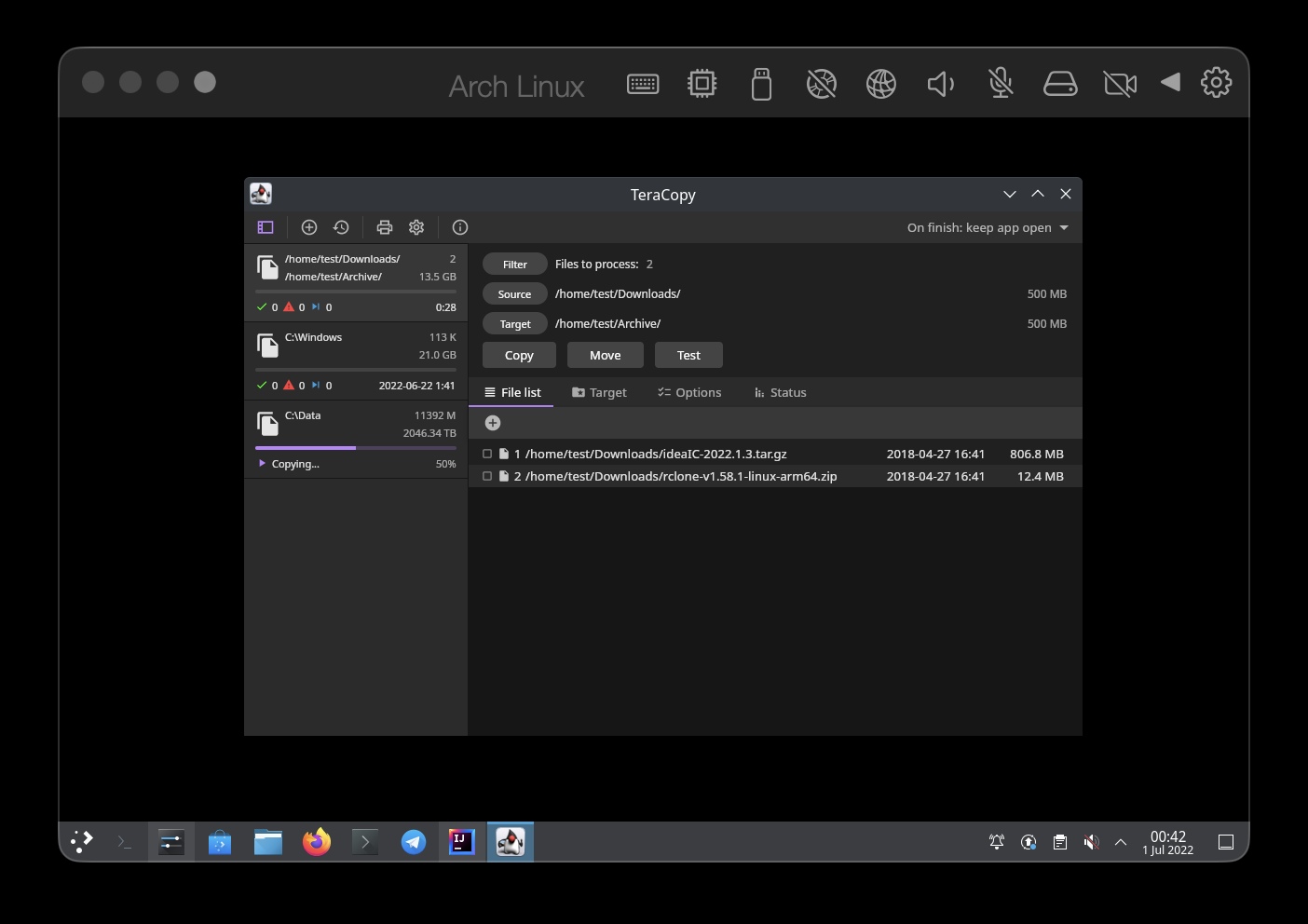Click the keyboard icon in Arch Linux VM toolbar
Viewport: 1308px width, 924px height.
click(x=643, y=84)
